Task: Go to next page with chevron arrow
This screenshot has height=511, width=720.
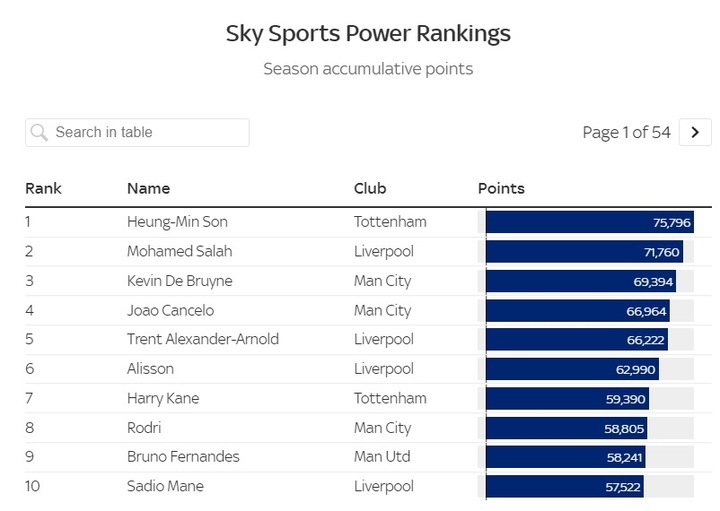Action: (x=695, y=132)
